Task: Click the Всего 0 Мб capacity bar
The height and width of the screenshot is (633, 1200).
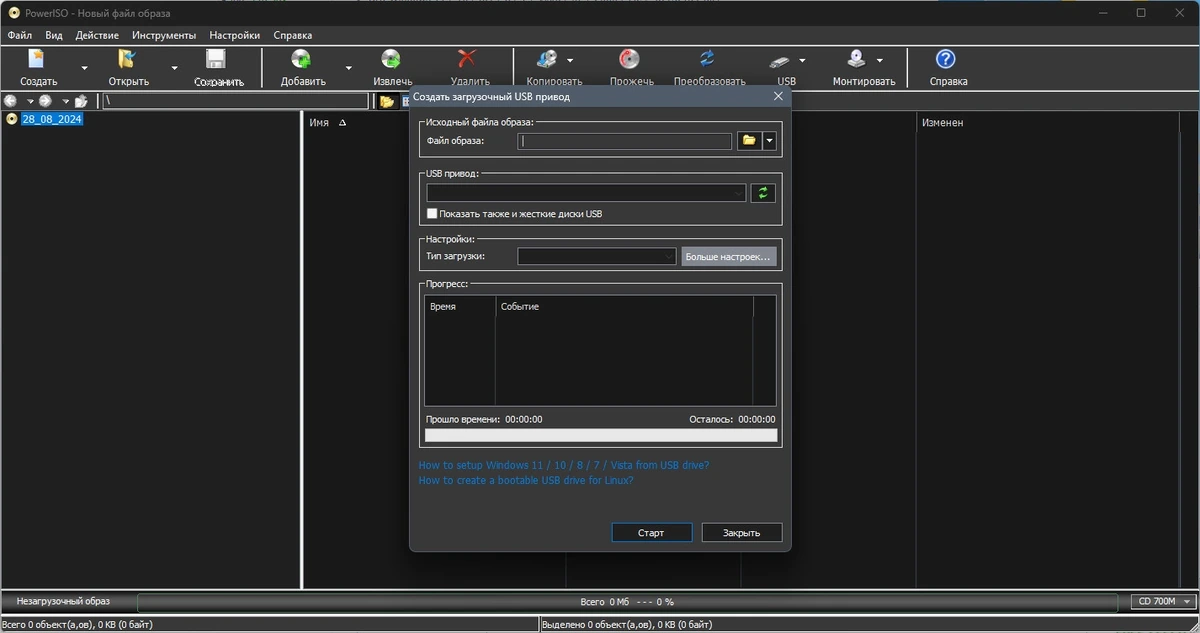Action: coord(627,602)
